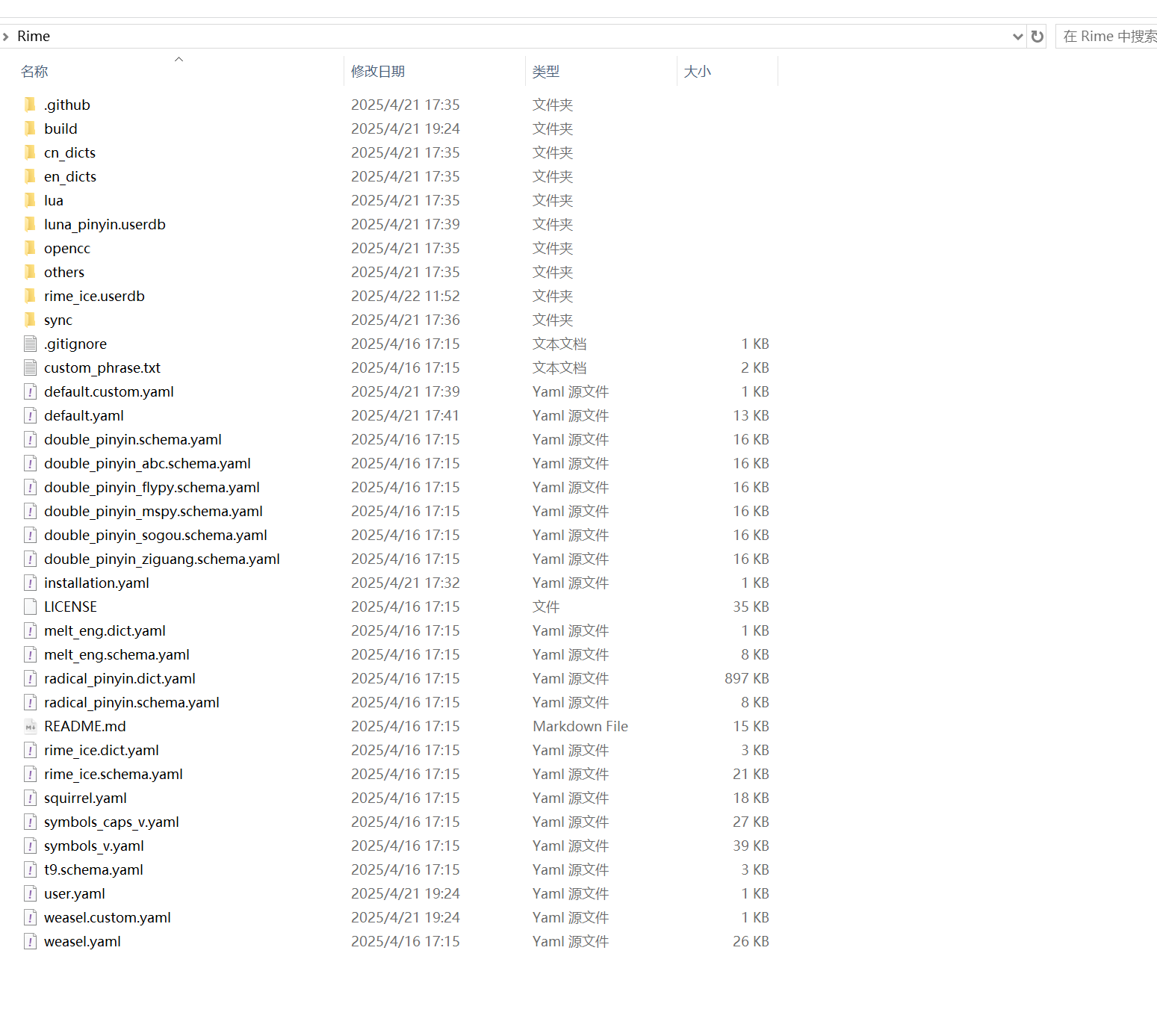Click the 2025/4/21 17:41 date cell

tap(406, 415)
